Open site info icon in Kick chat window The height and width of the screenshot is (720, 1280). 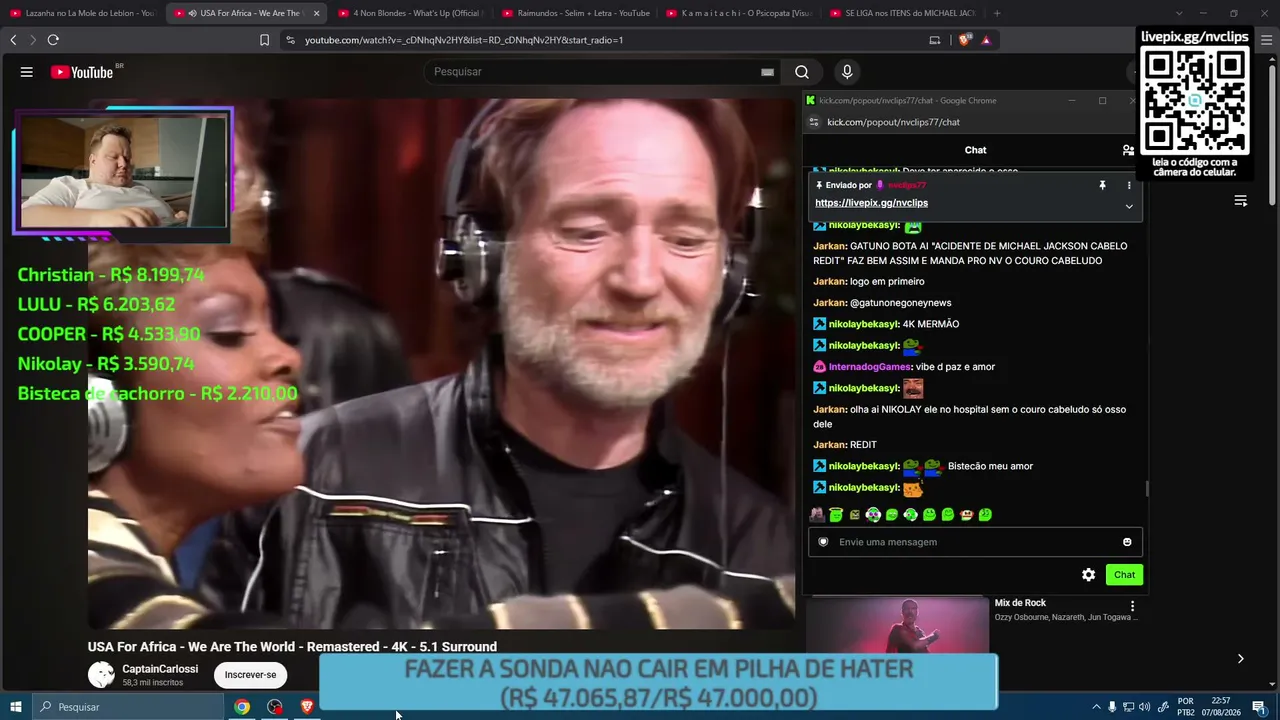point(813,122)
